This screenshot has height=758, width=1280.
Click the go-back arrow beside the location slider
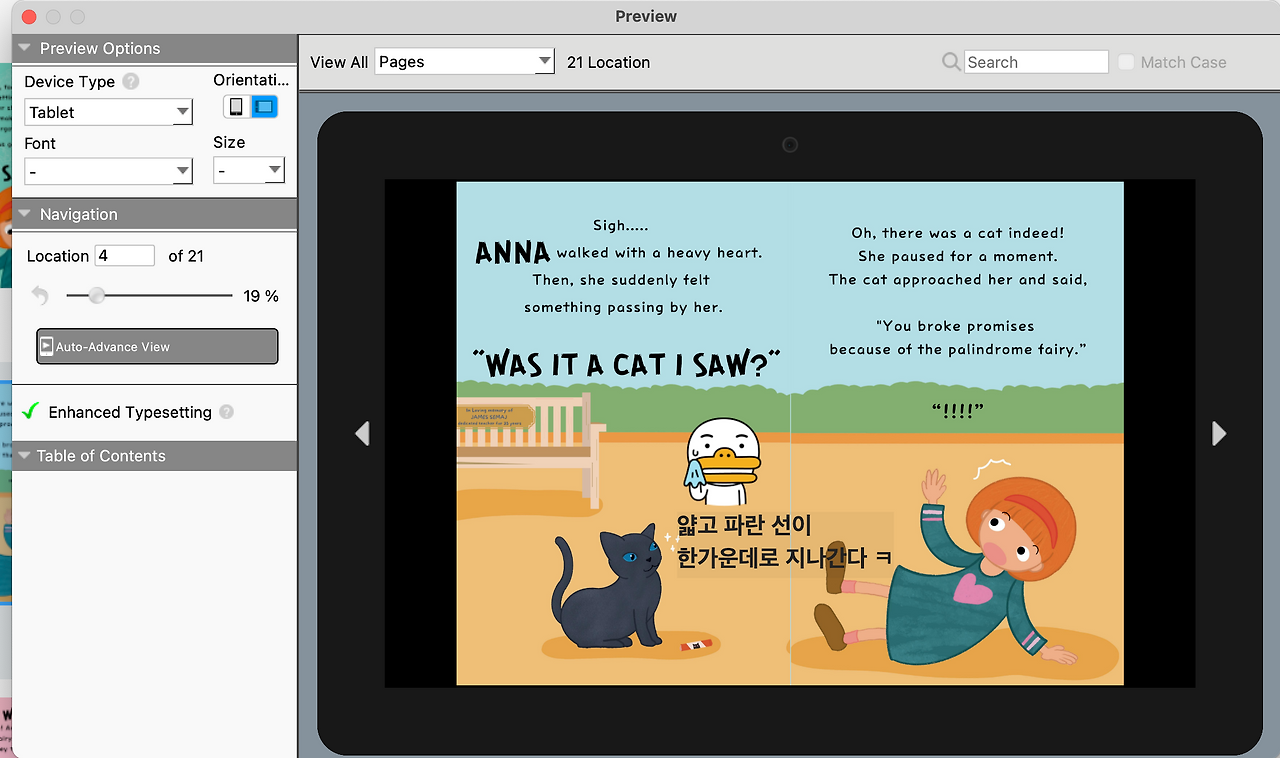(40, 296)
